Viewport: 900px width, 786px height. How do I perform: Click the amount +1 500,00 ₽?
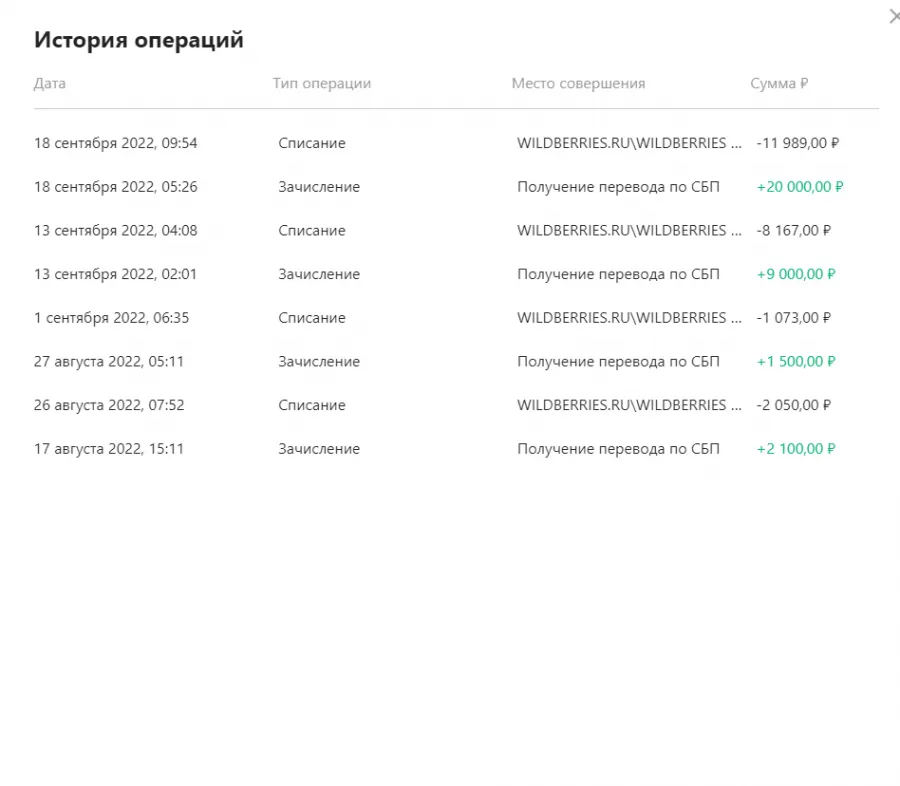click(x=796, y=361)
